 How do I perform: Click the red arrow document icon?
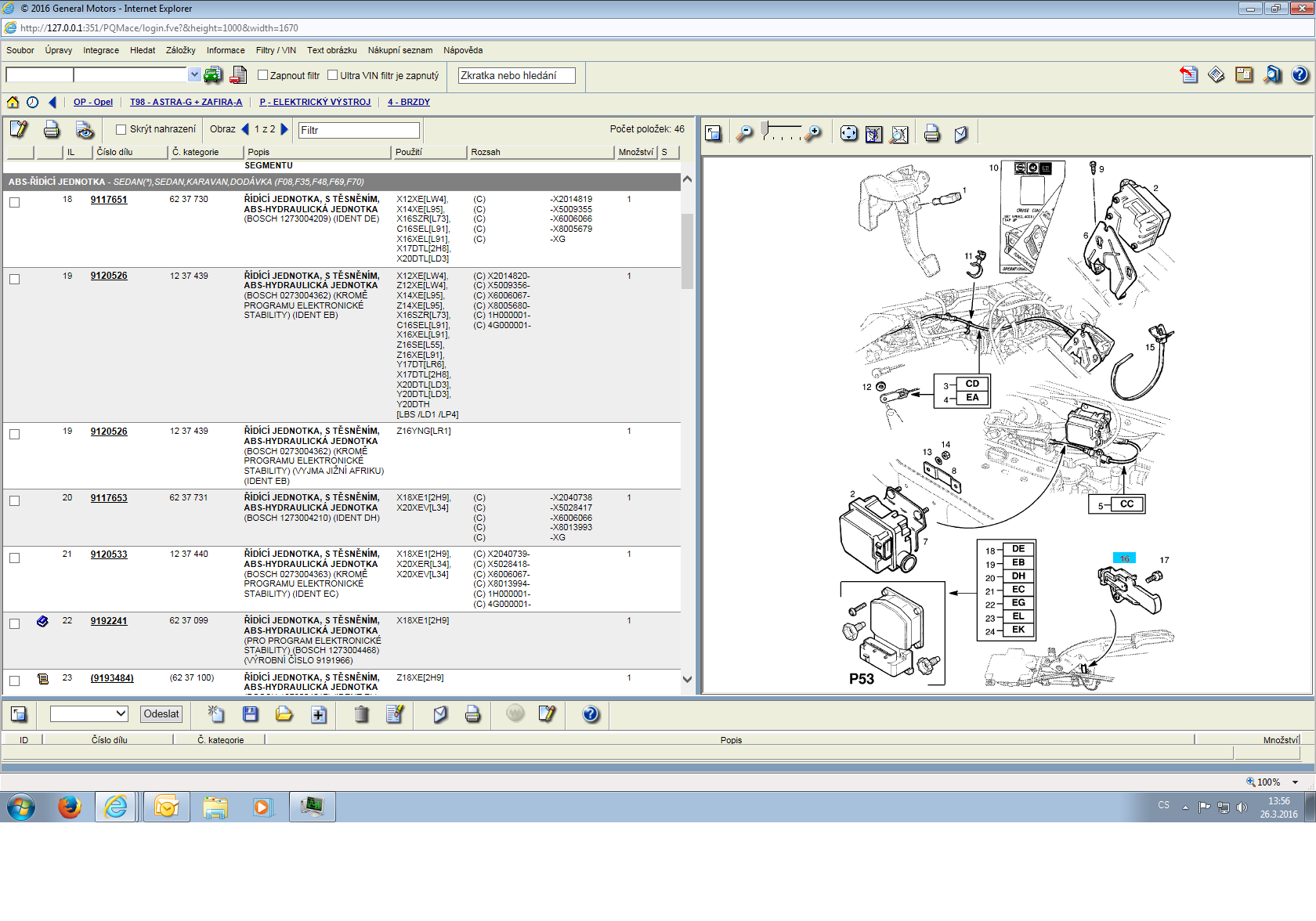pyautogui.click(x=1188, y=75)
